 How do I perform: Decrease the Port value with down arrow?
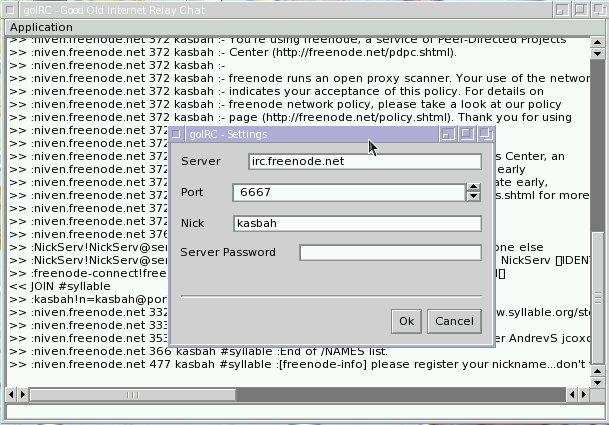coord(473,197)
